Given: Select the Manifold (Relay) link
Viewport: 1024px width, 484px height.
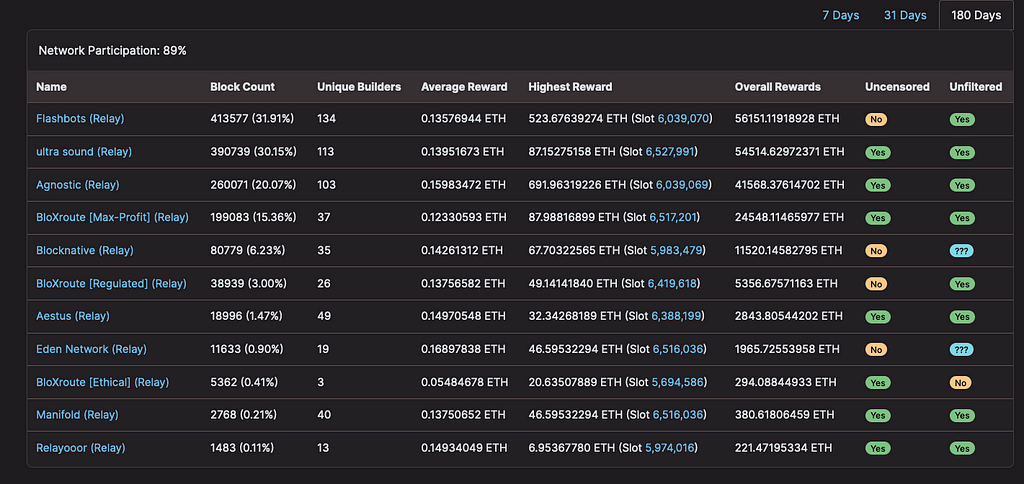Looking at the screenshot, I should point(77,415).
